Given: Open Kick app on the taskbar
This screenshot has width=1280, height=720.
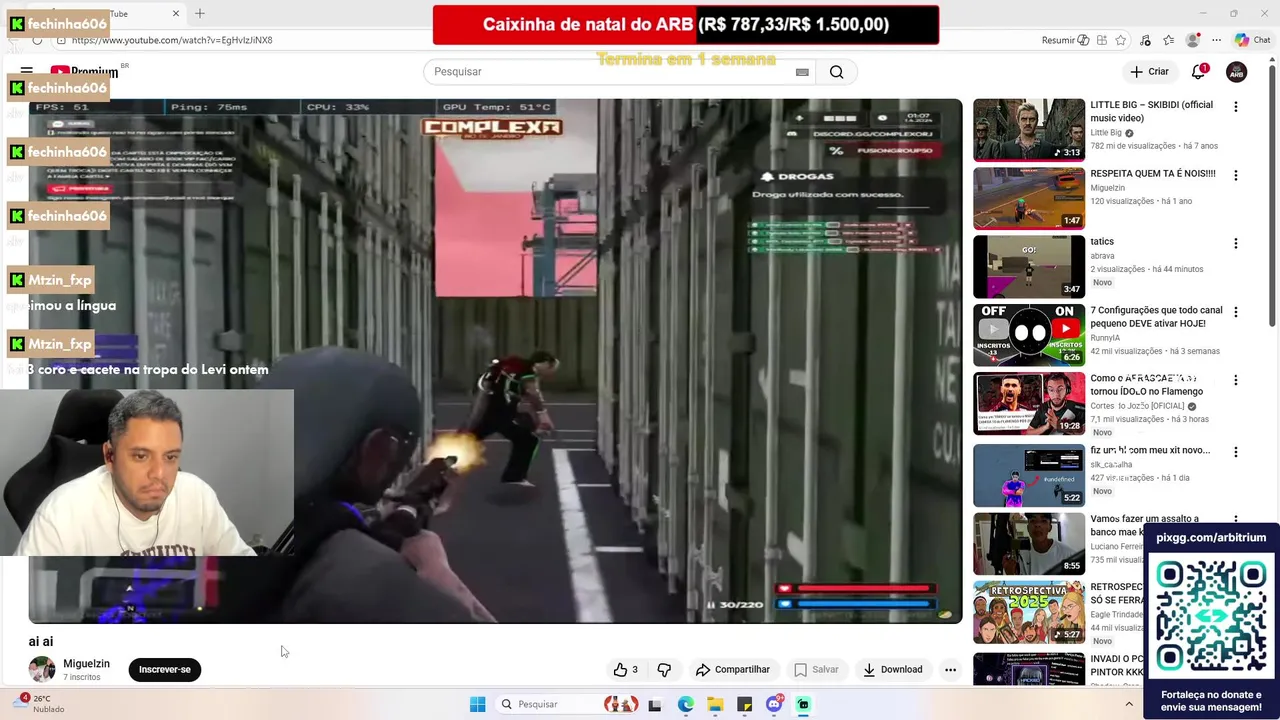Looking at the screenshot, I should click(803, 704).
